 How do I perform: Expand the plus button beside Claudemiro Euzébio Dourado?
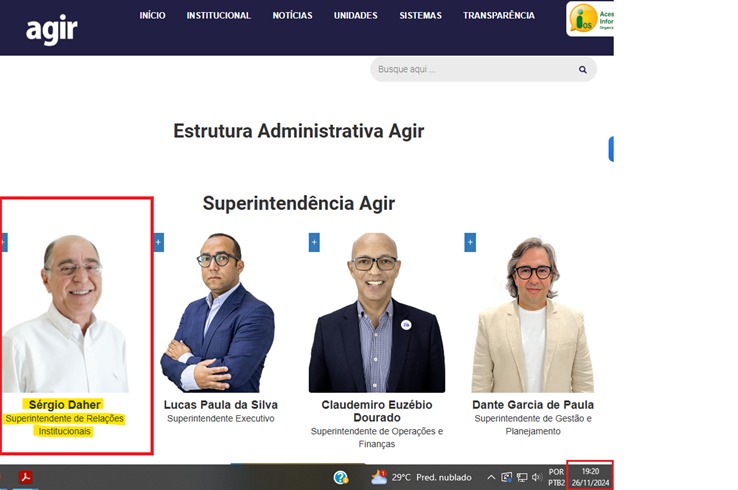pyautogui.click(x=314, y=242)
